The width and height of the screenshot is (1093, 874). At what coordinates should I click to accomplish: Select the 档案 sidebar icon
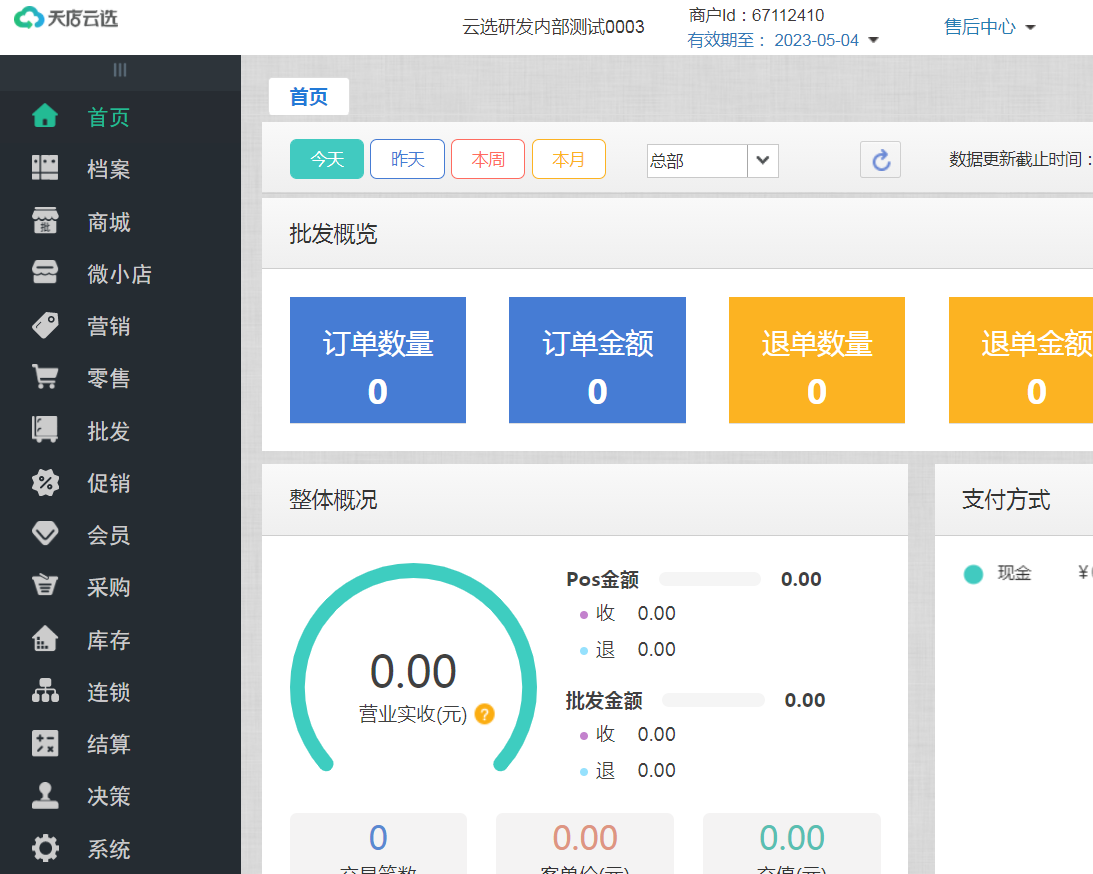coord(45,169)
